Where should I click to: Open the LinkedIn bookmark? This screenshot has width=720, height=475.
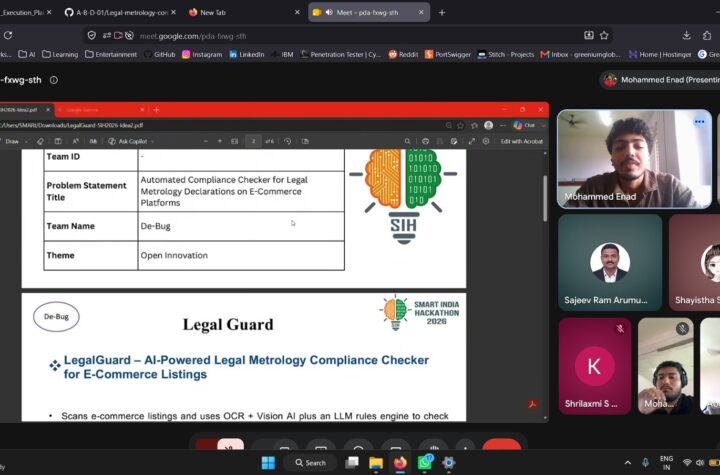[x=247, y=54]
